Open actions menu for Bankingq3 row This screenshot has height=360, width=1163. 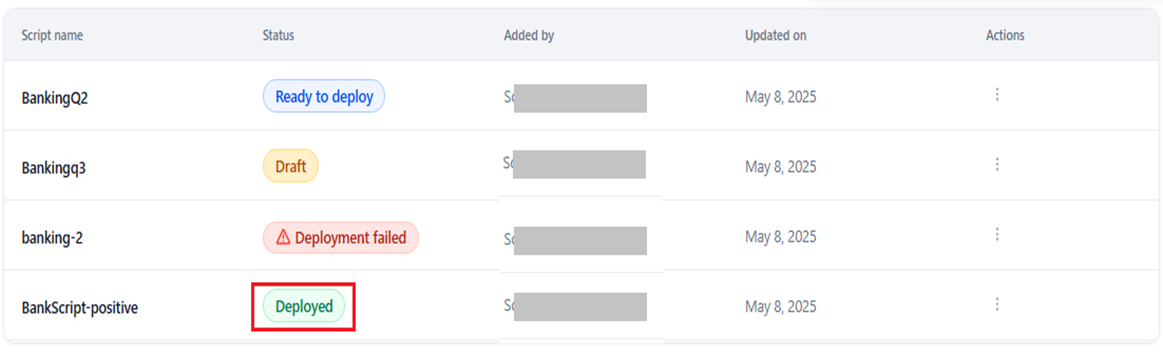point(997,164)
